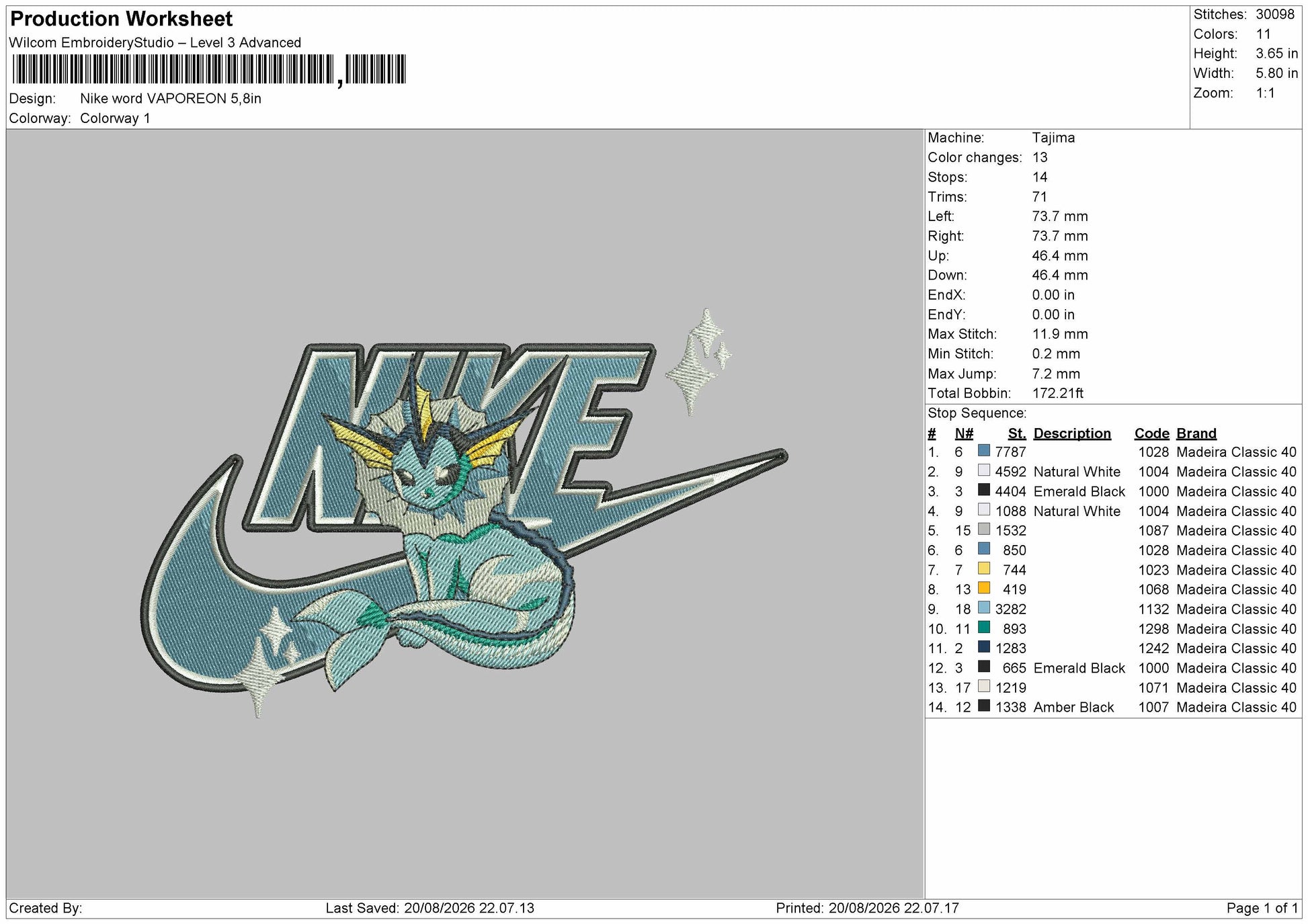Click the 'Code' column header
The height and width of the screenshot is (924, 1308).
[1151, 433]
